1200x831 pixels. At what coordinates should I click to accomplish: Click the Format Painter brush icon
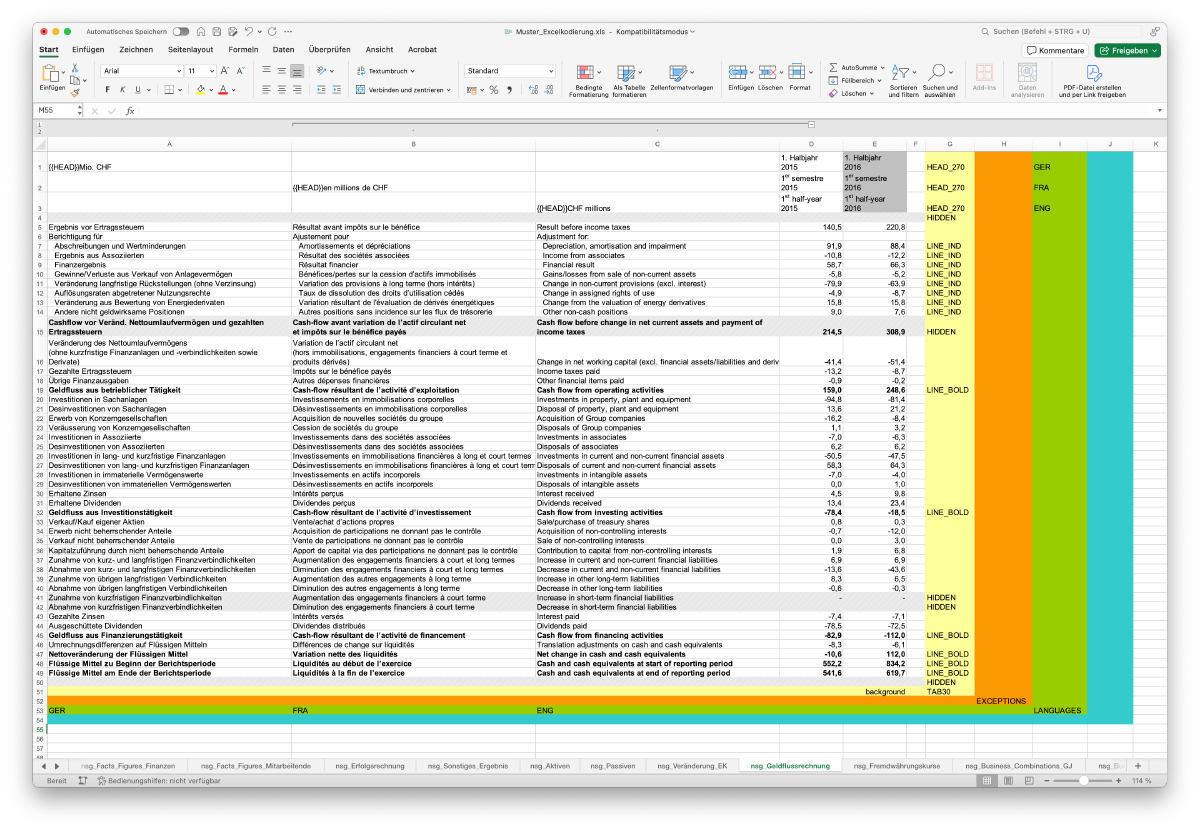(75, 93)
